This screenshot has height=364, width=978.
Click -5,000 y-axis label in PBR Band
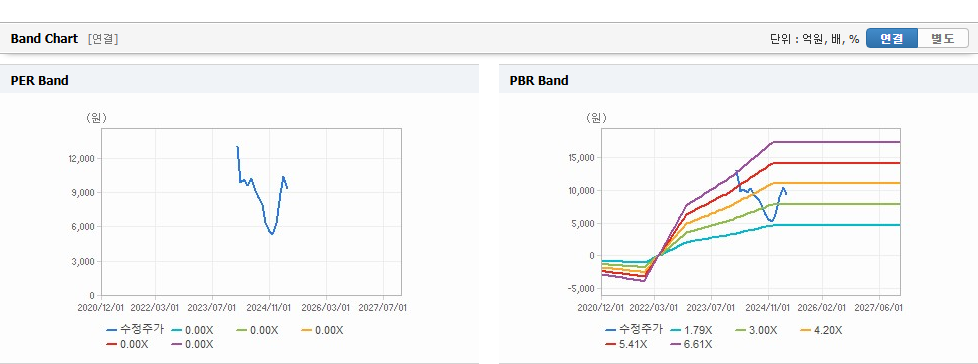point(580,288)
